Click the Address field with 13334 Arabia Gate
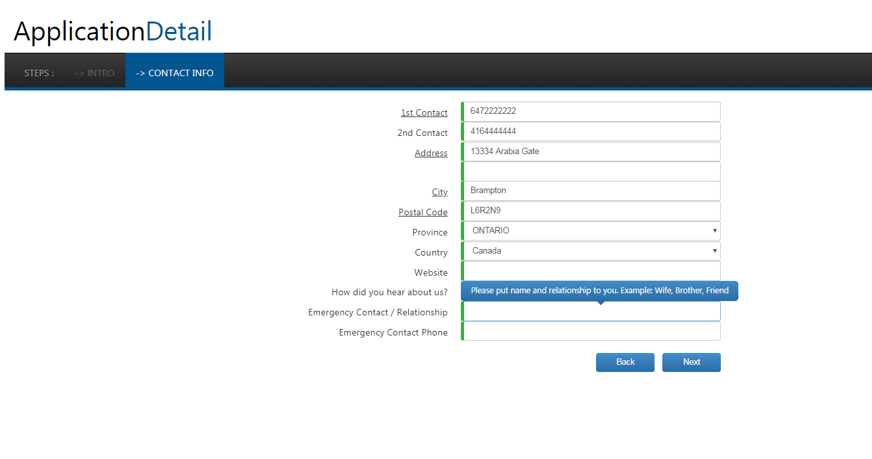This screenshot has height=459, width=872. (591, 151)
